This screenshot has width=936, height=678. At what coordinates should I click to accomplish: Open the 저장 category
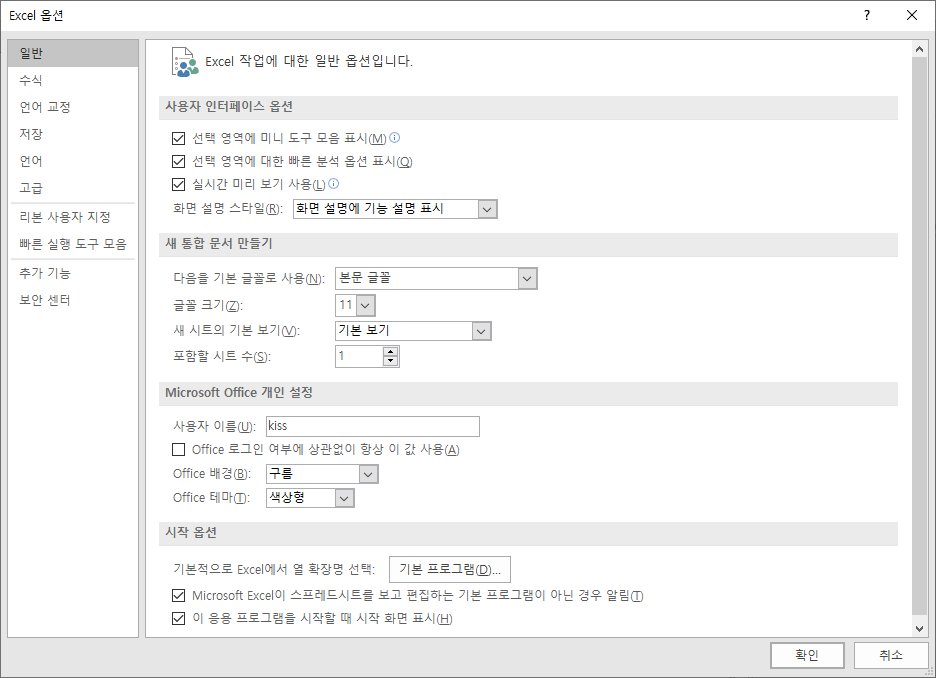(73, 134)
